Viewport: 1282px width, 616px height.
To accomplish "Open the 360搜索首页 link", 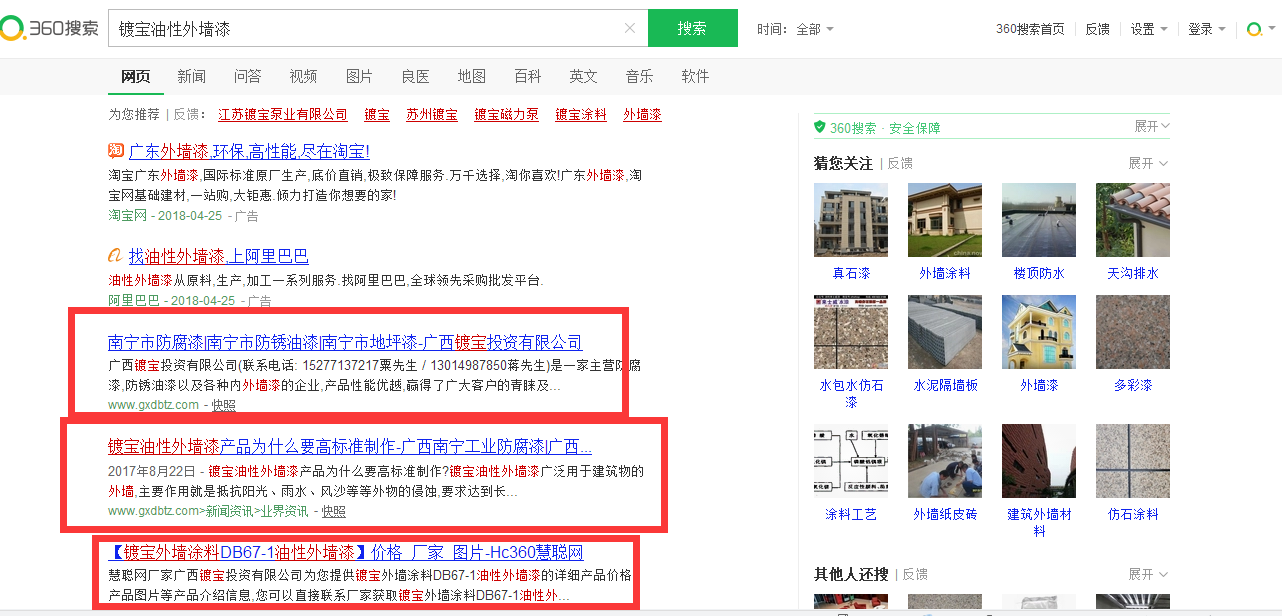I will [x=1030, y=29].
